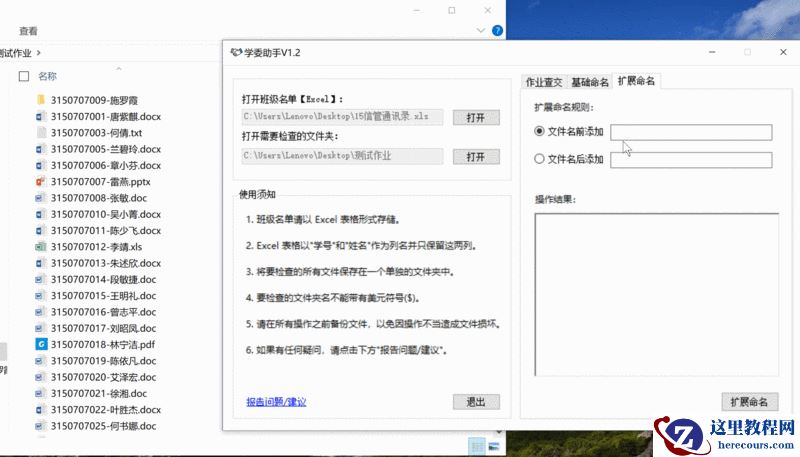Screen dimensions: 800x457
Task: Switch to the 扩展命名 tab
Action: coord(636,81)
